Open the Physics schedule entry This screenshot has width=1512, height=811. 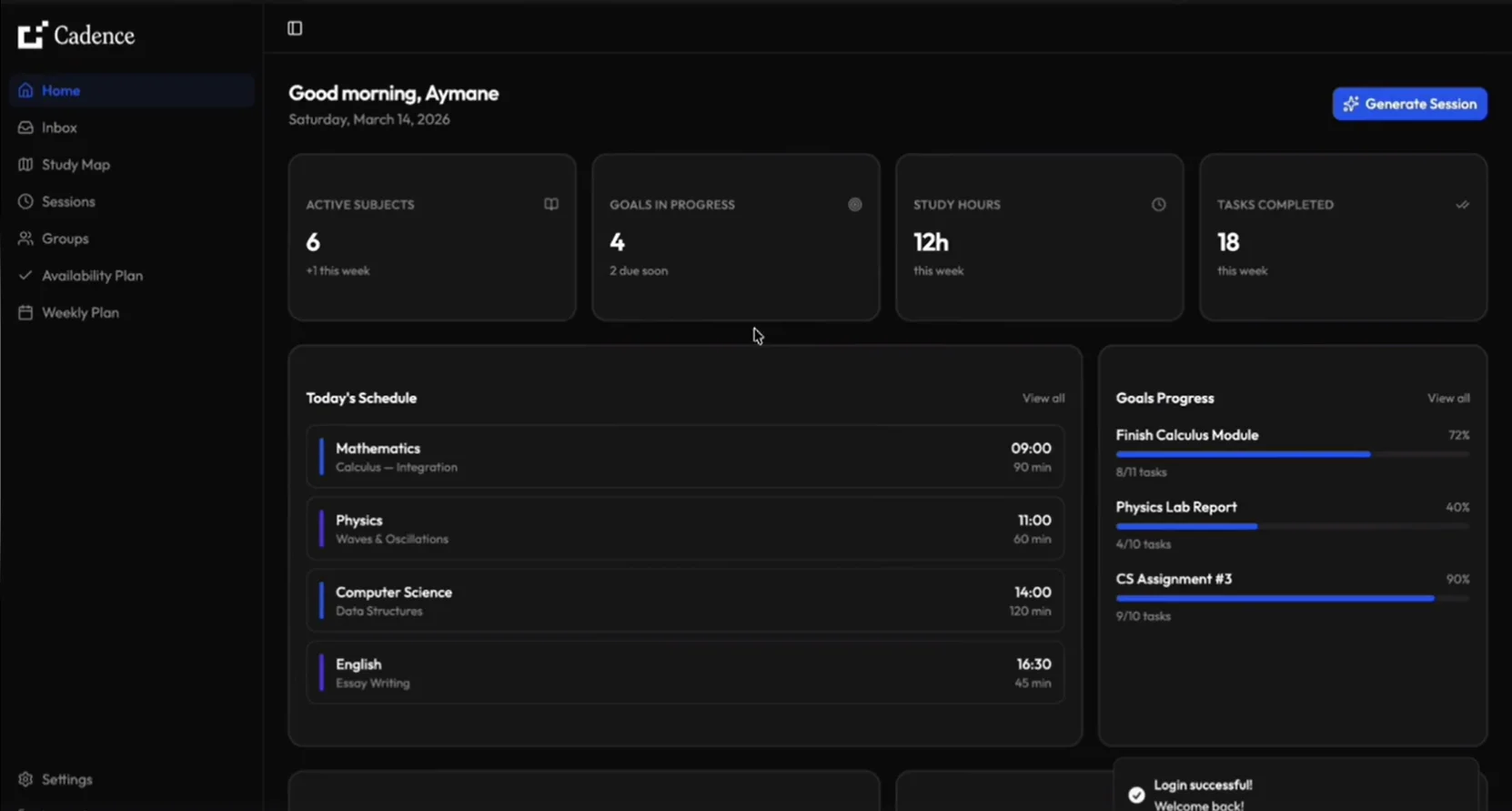click(685, 528)
